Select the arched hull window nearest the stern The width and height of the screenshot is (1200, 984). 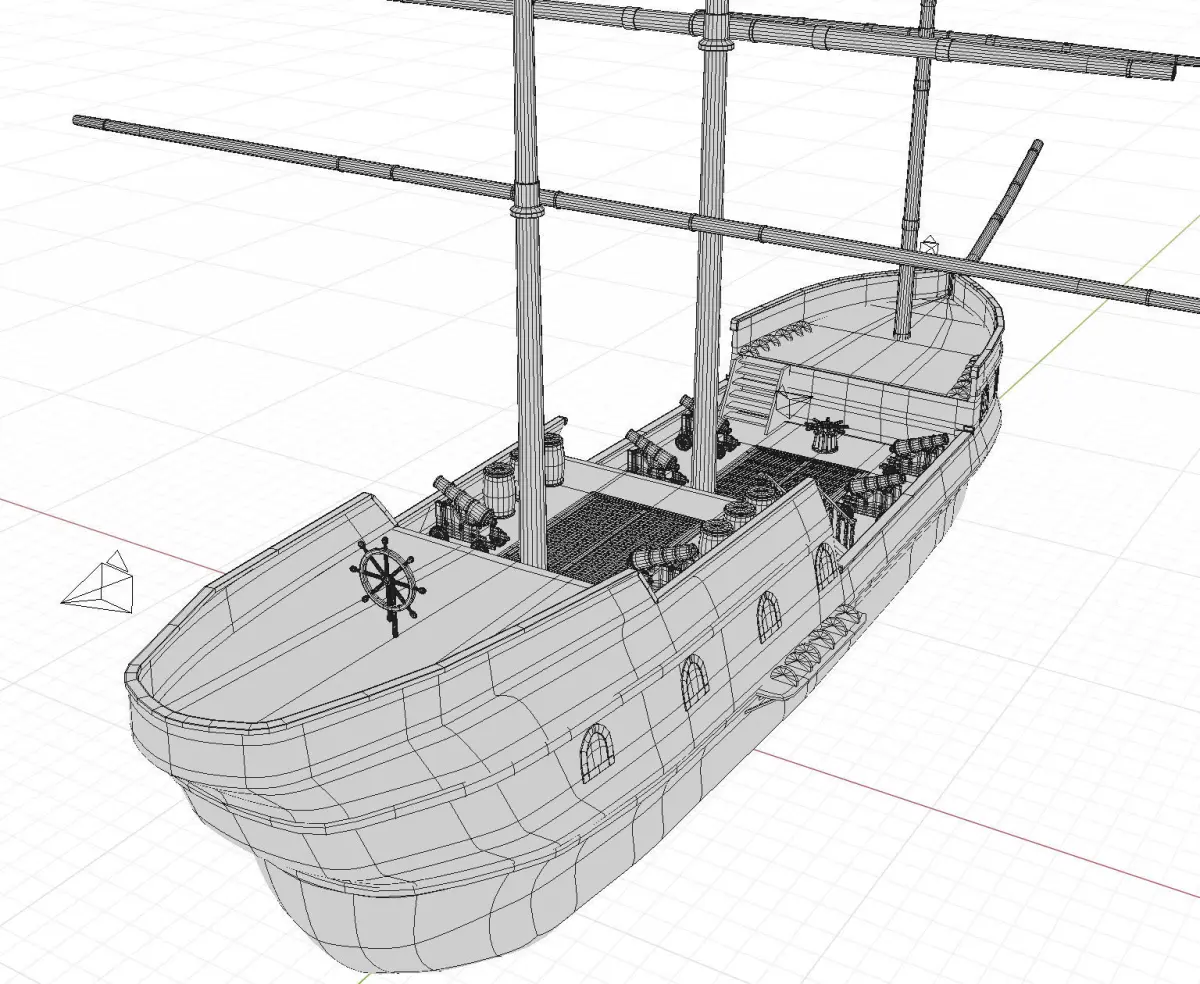599,753
